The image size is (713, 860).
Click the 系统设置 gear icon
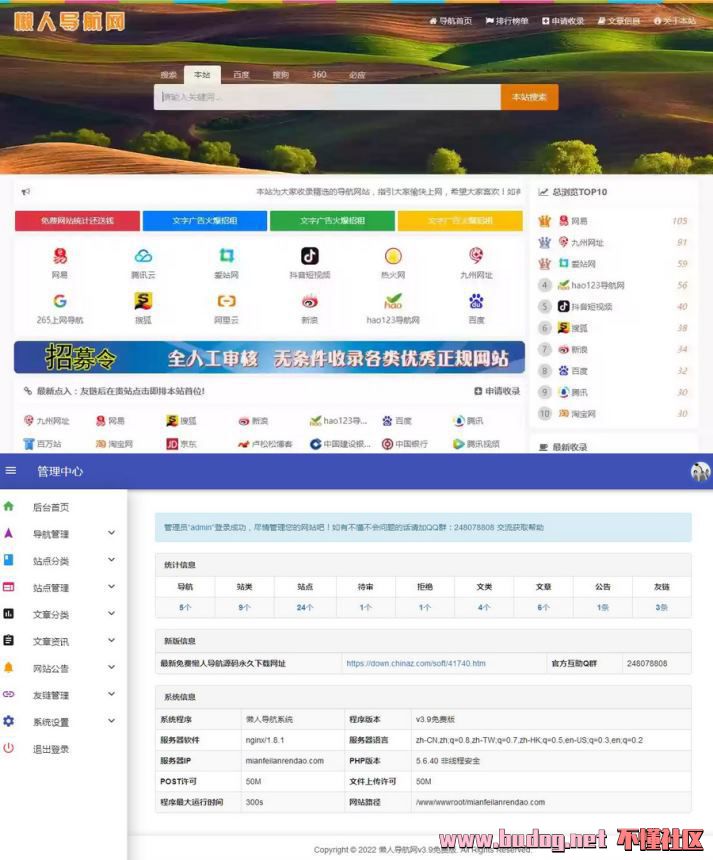[x=9, y=721]
